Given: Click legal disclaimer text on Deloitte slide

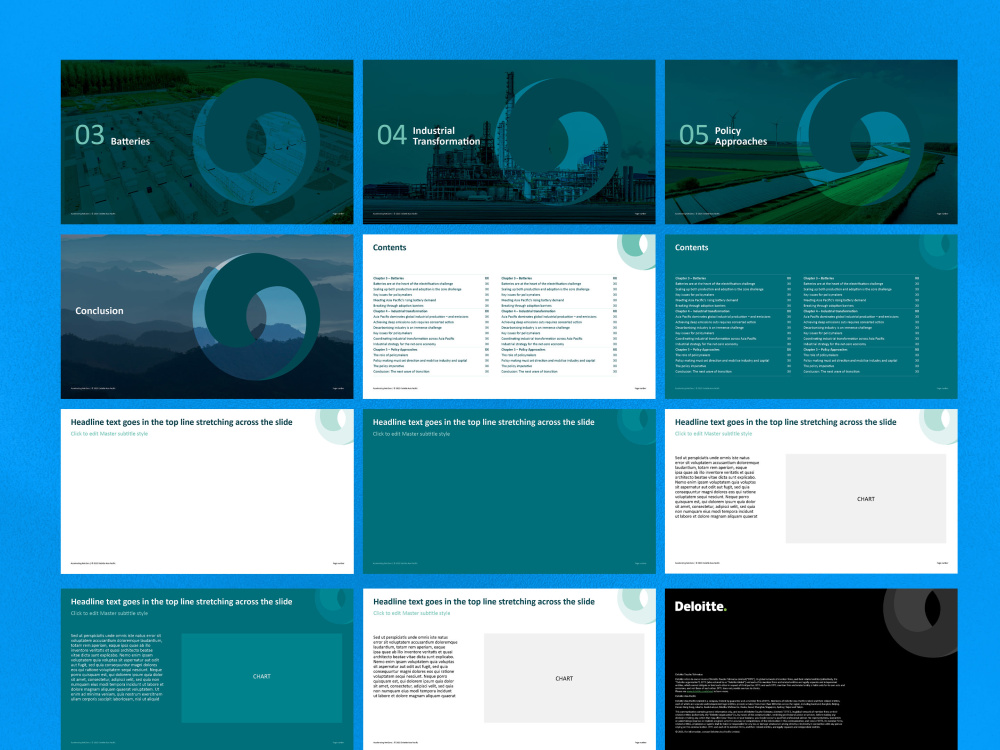Looking at the screenshot, I should click(760, 702).
